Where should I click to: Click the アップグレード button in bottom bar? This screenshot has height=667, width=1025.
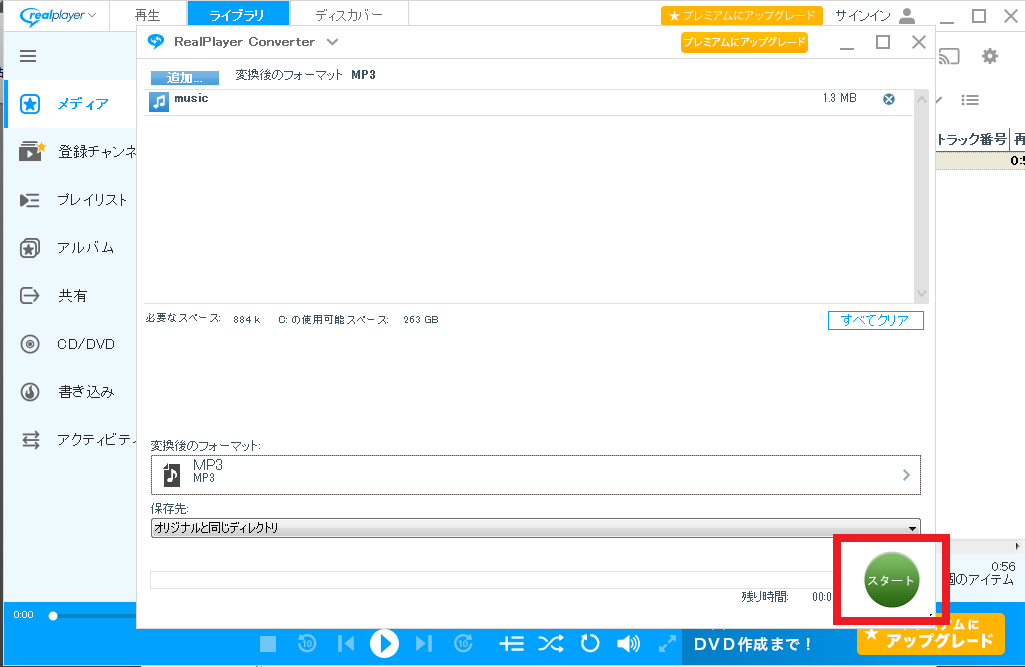tap(931, 634)
